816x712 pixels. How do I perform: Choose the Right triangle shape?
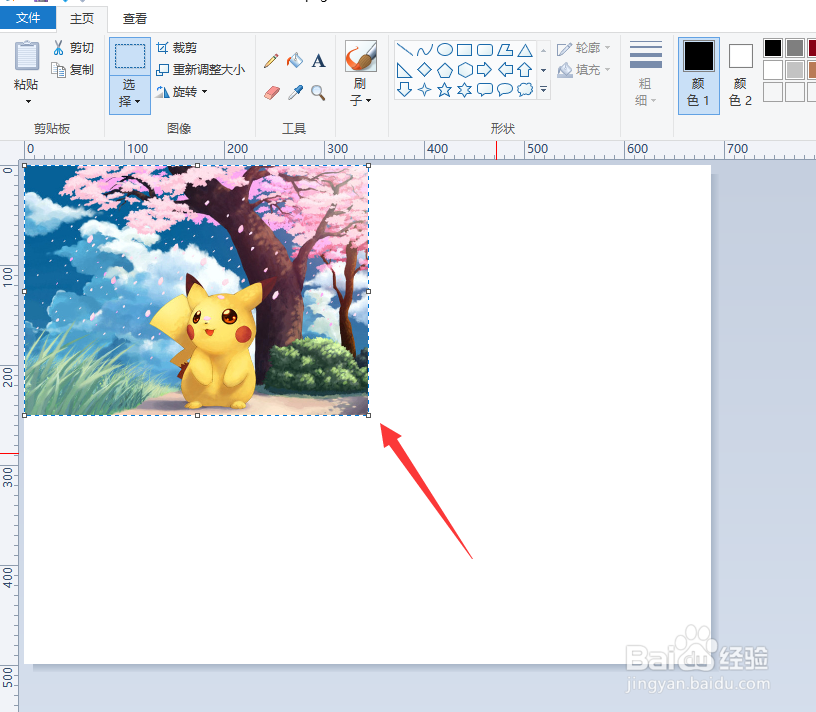(404, 70)
